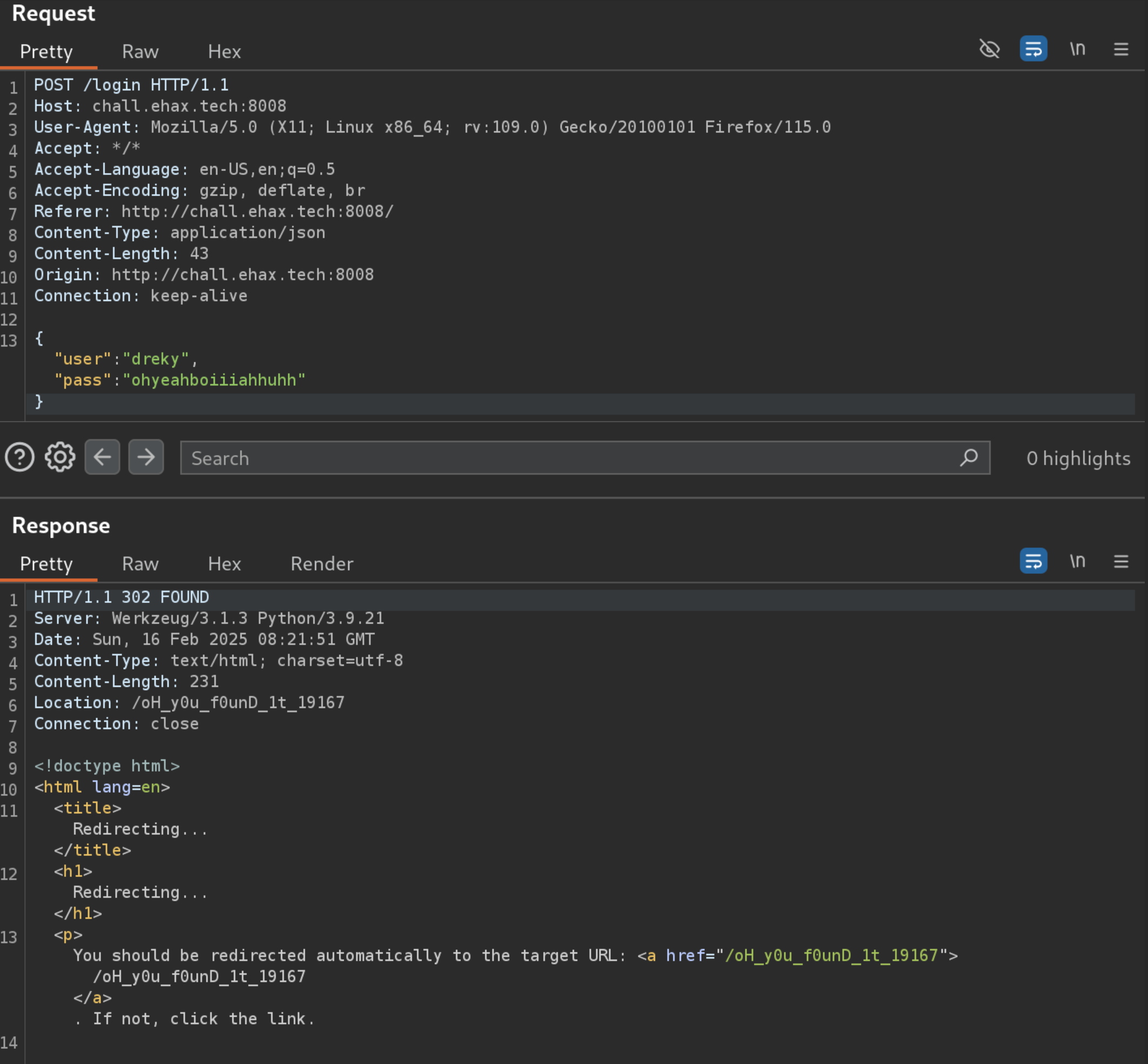The image size is (1148, 1064).
Task: Toggle word wrap icon in Request panel
Action: click(1033, 49)
